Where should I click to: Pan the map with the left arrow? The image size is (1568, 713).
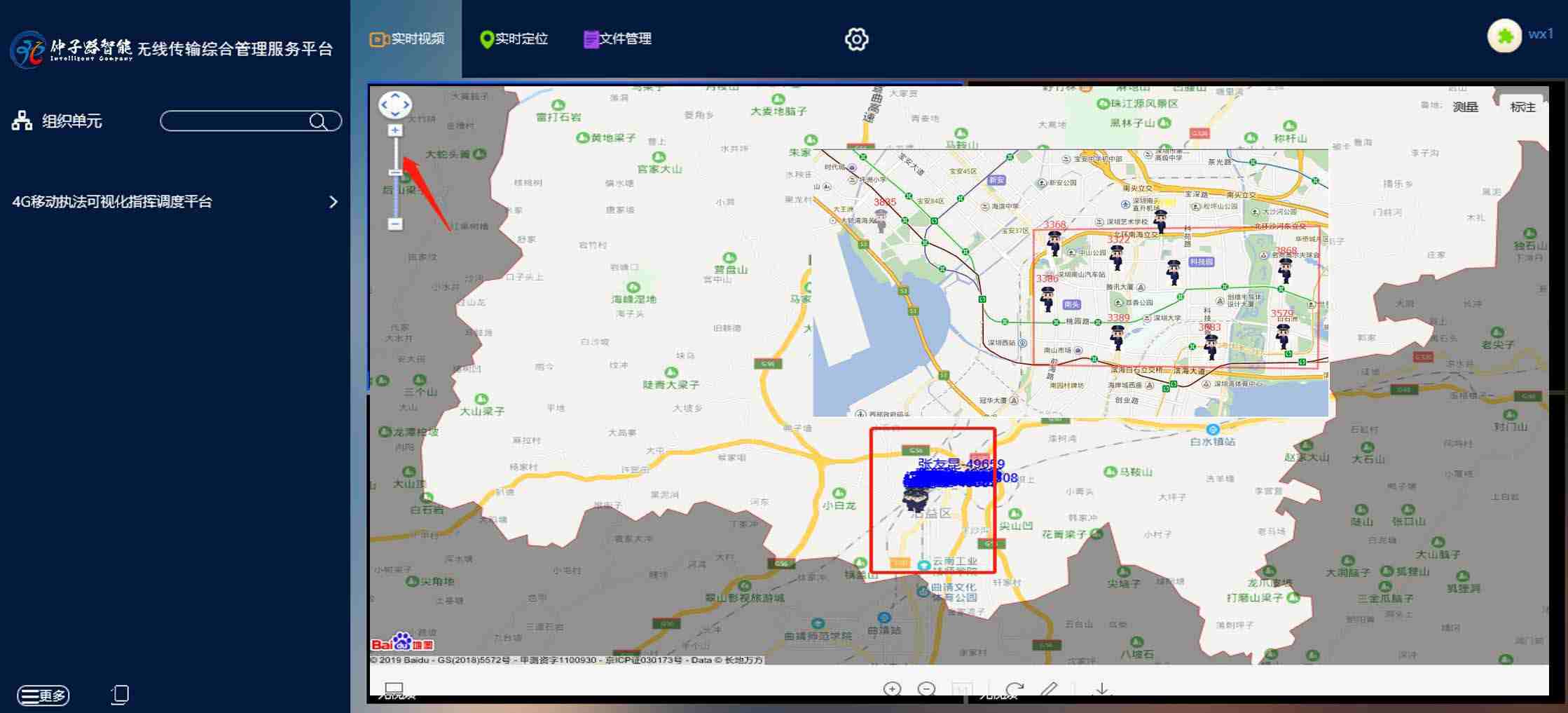point(384,105)
